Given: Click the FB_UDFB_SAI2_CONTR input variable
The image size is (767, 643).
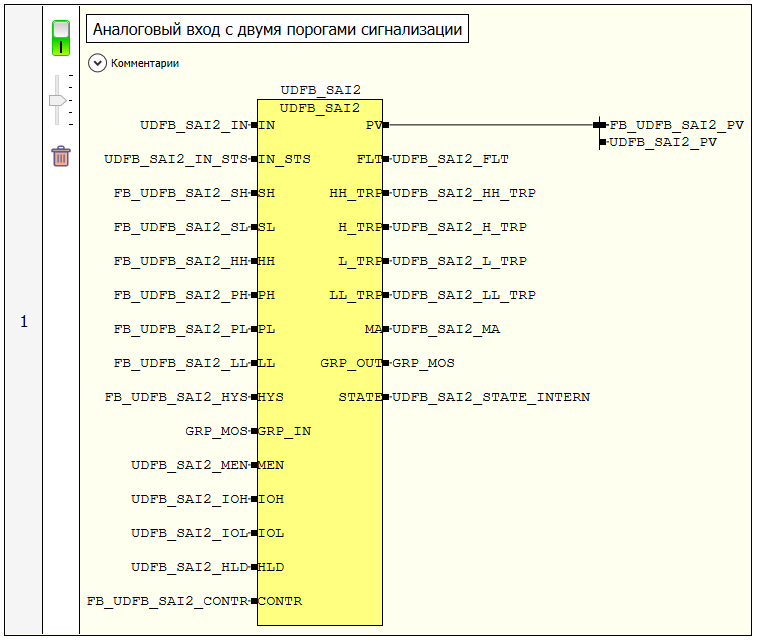Looking at the screenshot, I should click(x=167, y=601).
